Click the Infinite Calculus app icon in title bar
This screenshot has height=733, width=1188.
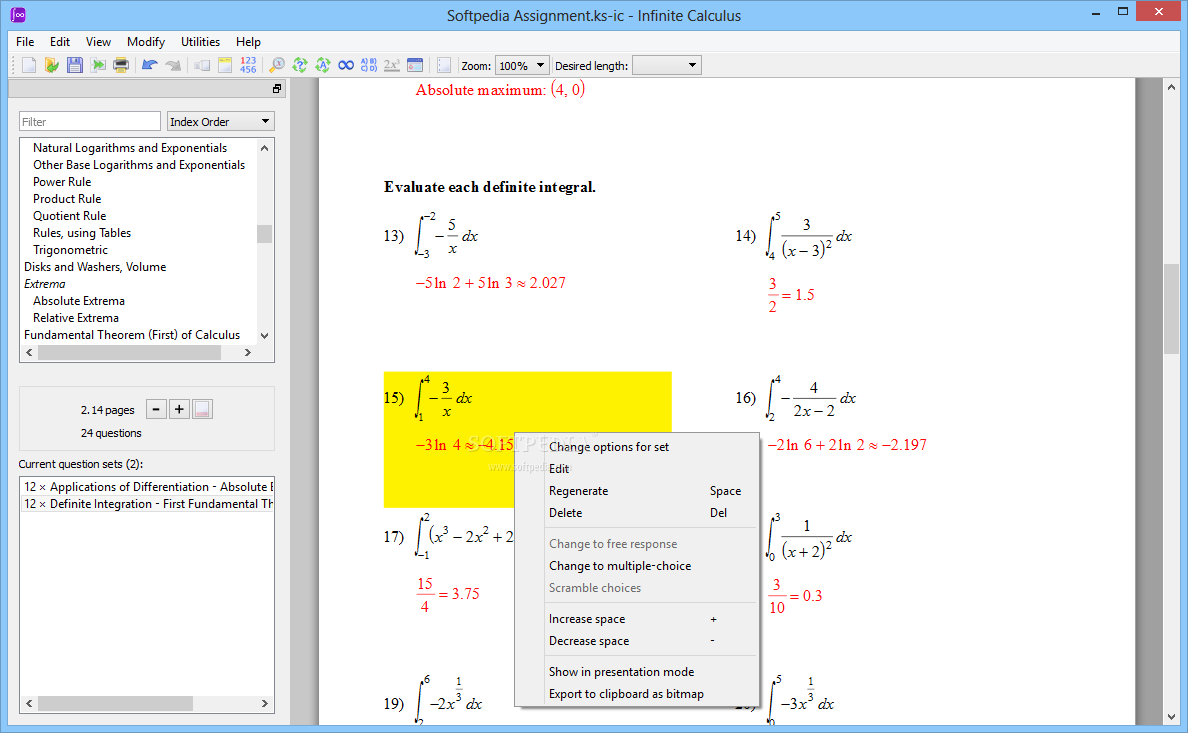click(x=18, y=15)
